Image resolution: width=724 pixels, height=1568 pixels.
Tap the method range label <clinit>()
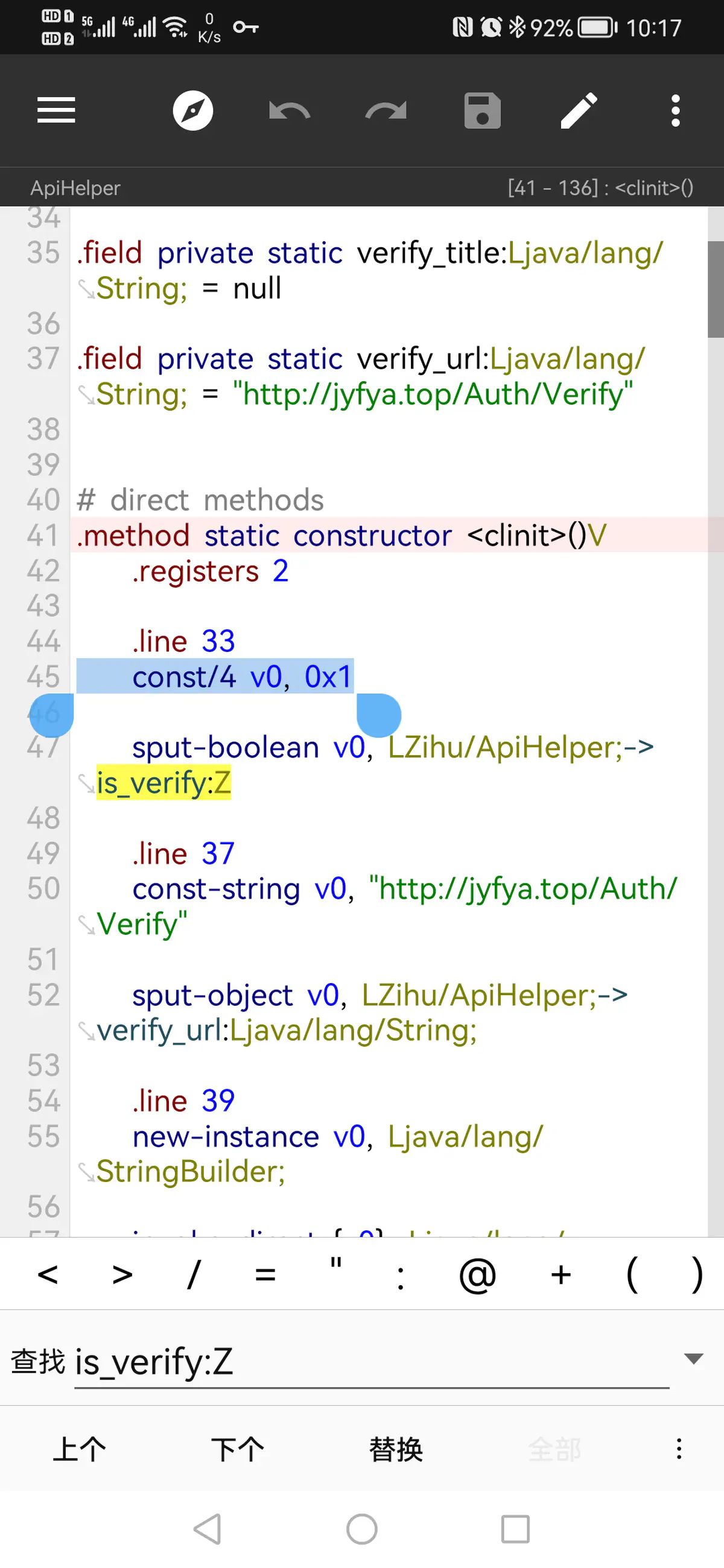point(600,188)
